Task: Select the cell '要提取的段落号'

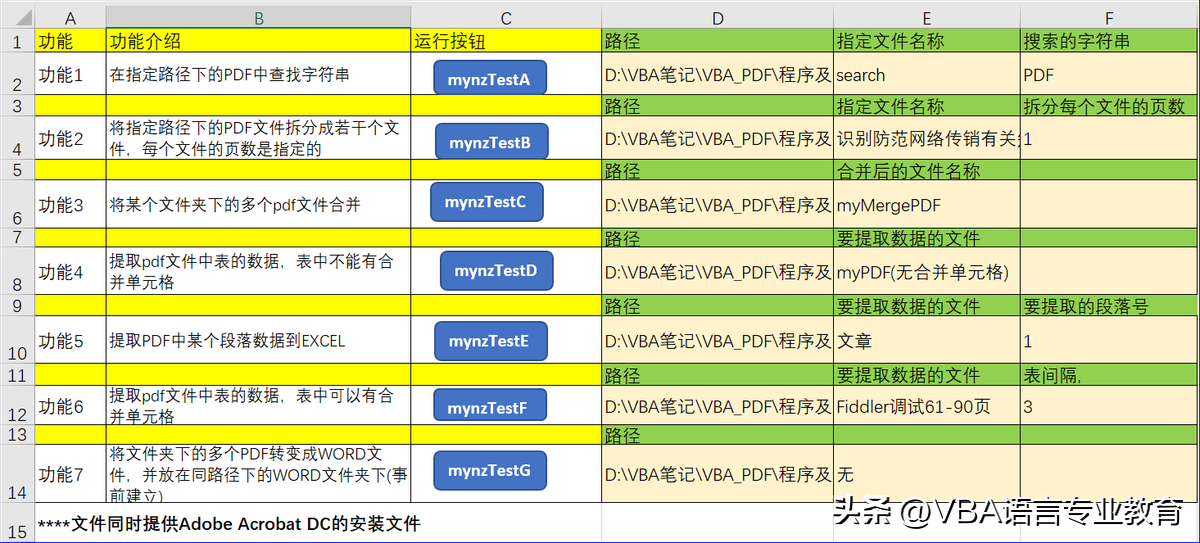Action: click(x=1109, y=306)
